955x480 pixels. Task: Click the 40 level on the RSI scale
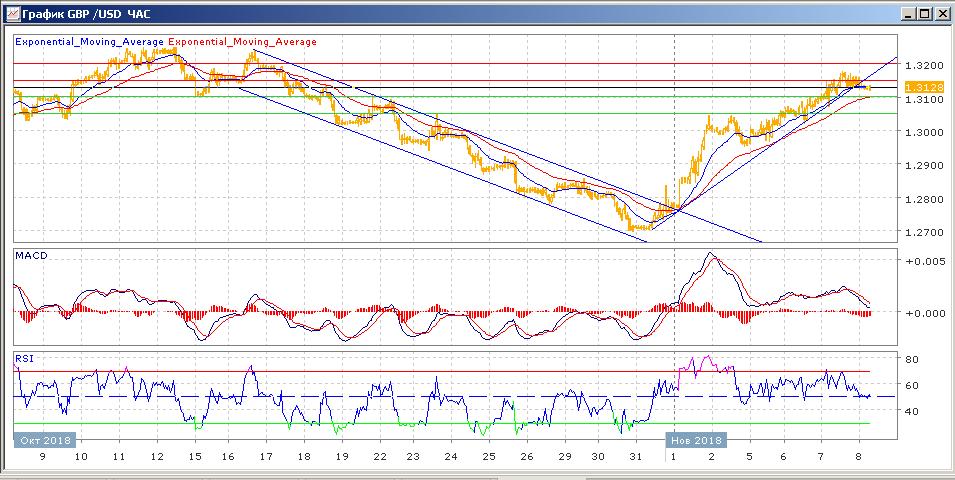tap(912, 411)
